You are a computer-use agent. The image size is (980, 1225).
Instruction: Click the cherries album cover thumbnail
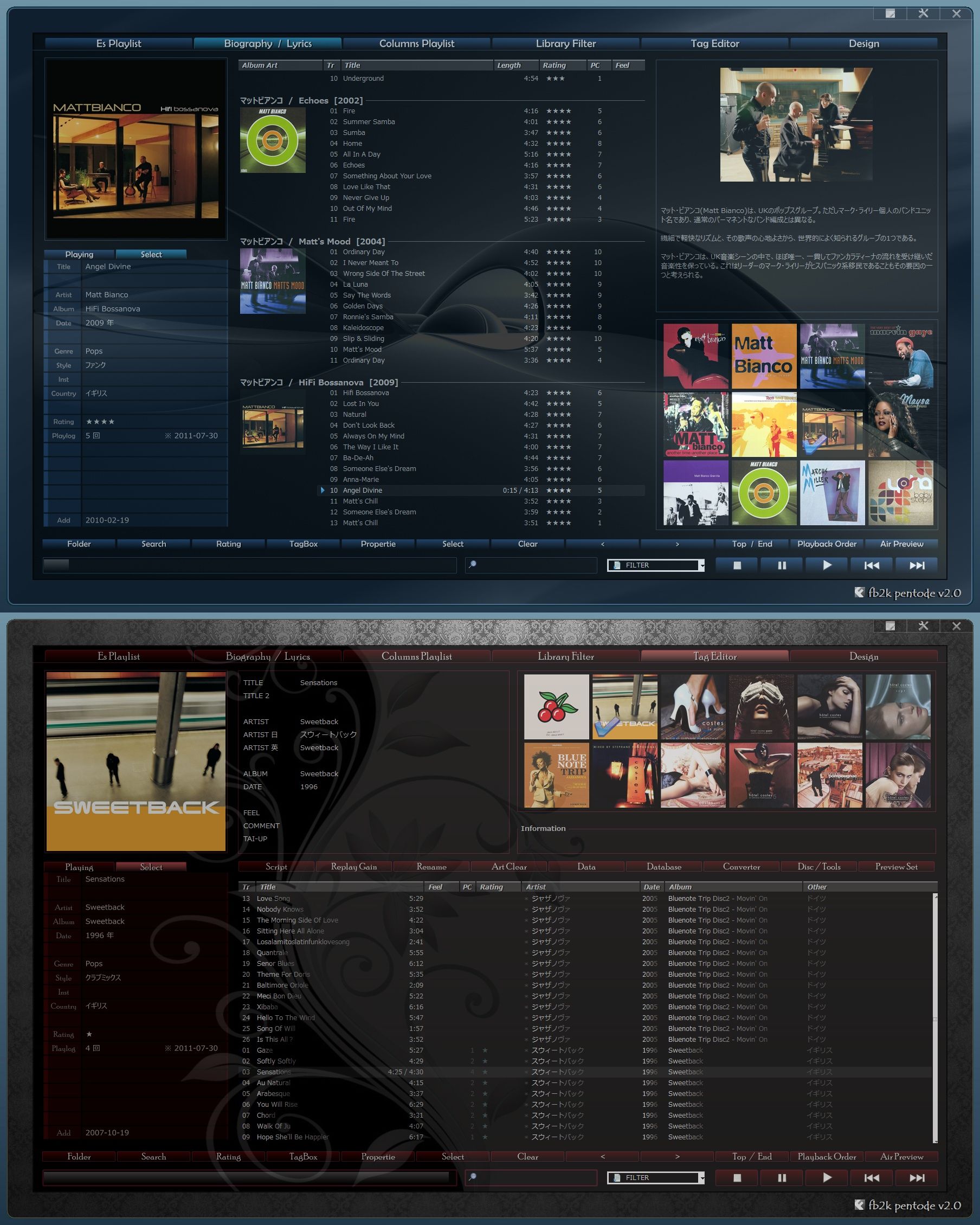click(557, 707)
